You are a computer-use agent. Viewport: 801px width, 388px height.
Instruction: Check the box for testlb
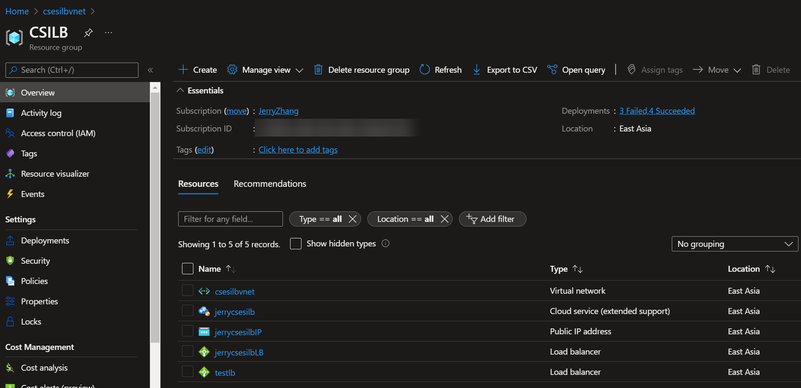187,372
